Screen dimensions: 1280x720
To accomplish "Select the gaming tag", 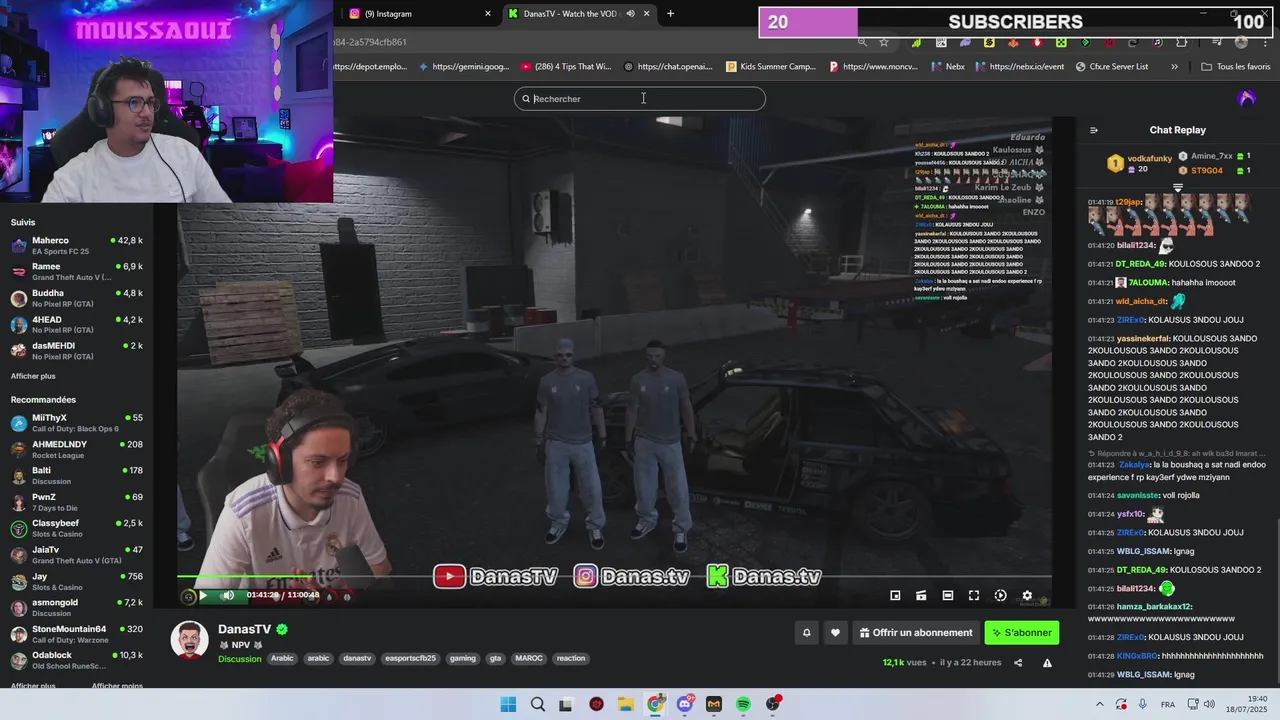I will pyautogui.click(x=463, y=658).
